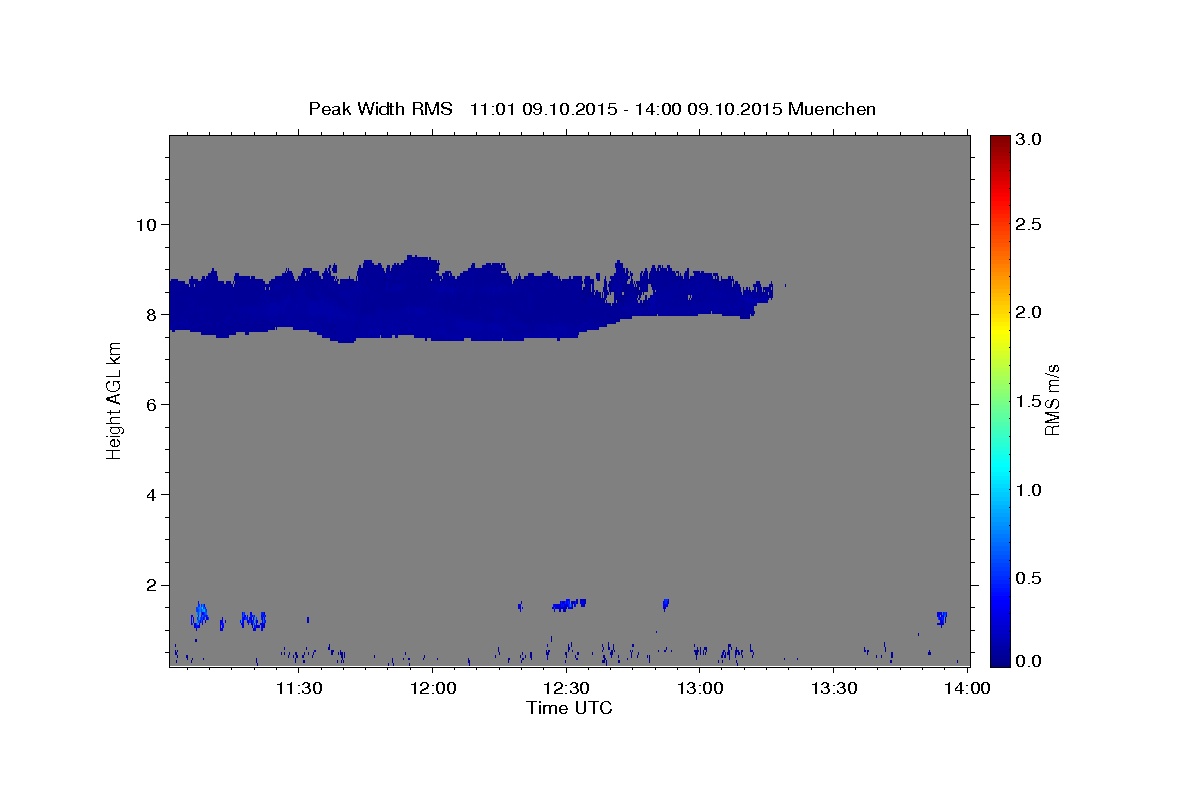This screenshot has height=800, width=1200.
Task: Click the light blue patch near 1.5 km at plot start
Action: pos(201,614)
